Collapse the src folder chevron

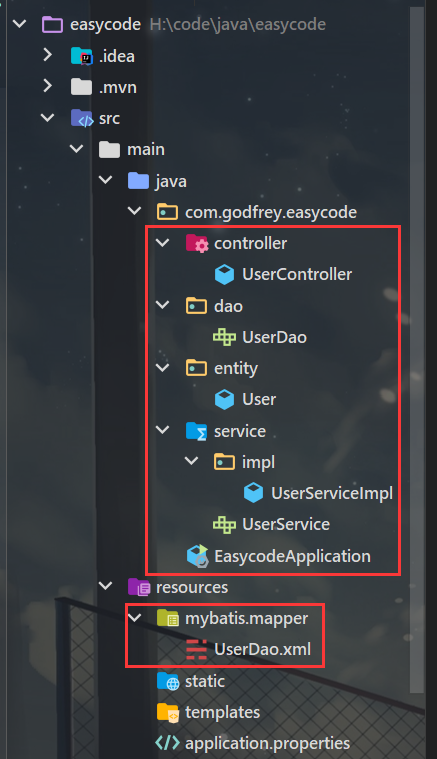coord(47,118)
